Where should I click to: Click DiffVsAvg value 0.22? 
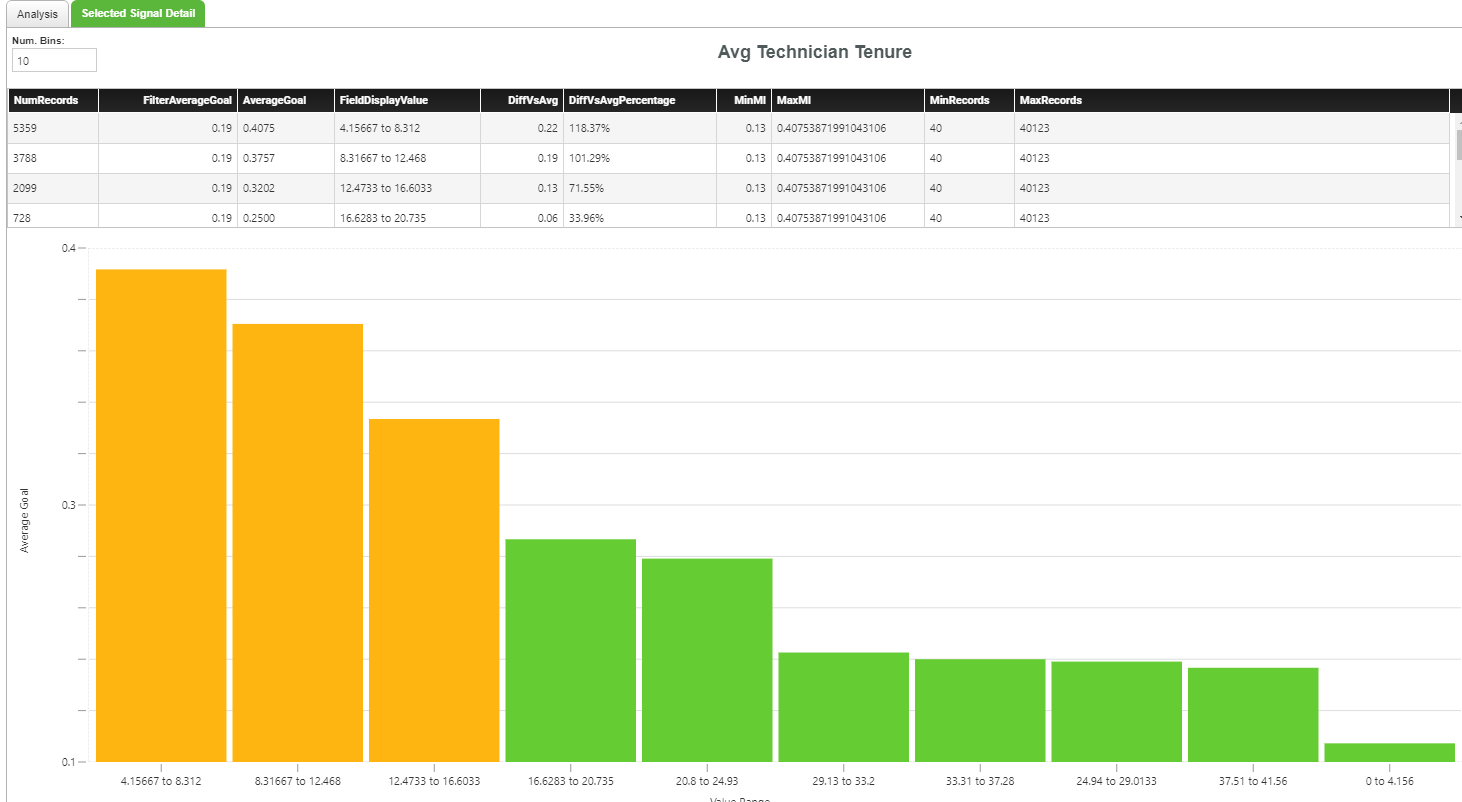[x=522, y=128]
